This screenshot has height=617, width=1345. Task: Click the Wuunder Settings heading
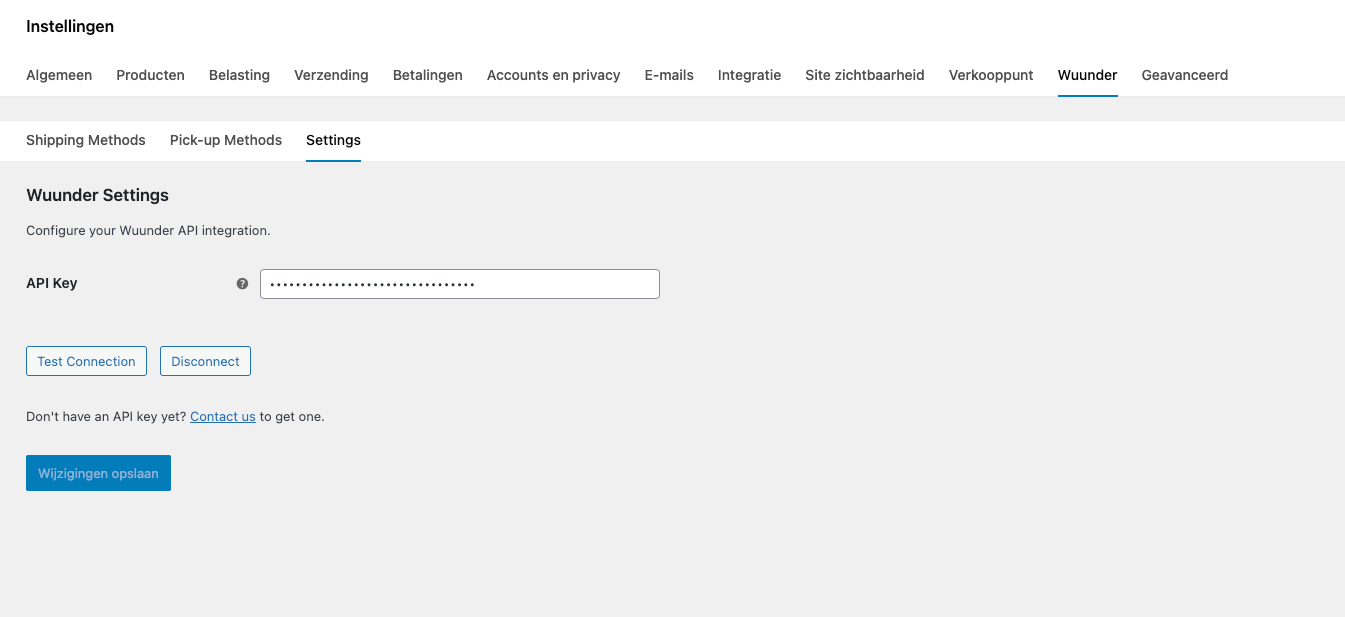click(97, 195)
